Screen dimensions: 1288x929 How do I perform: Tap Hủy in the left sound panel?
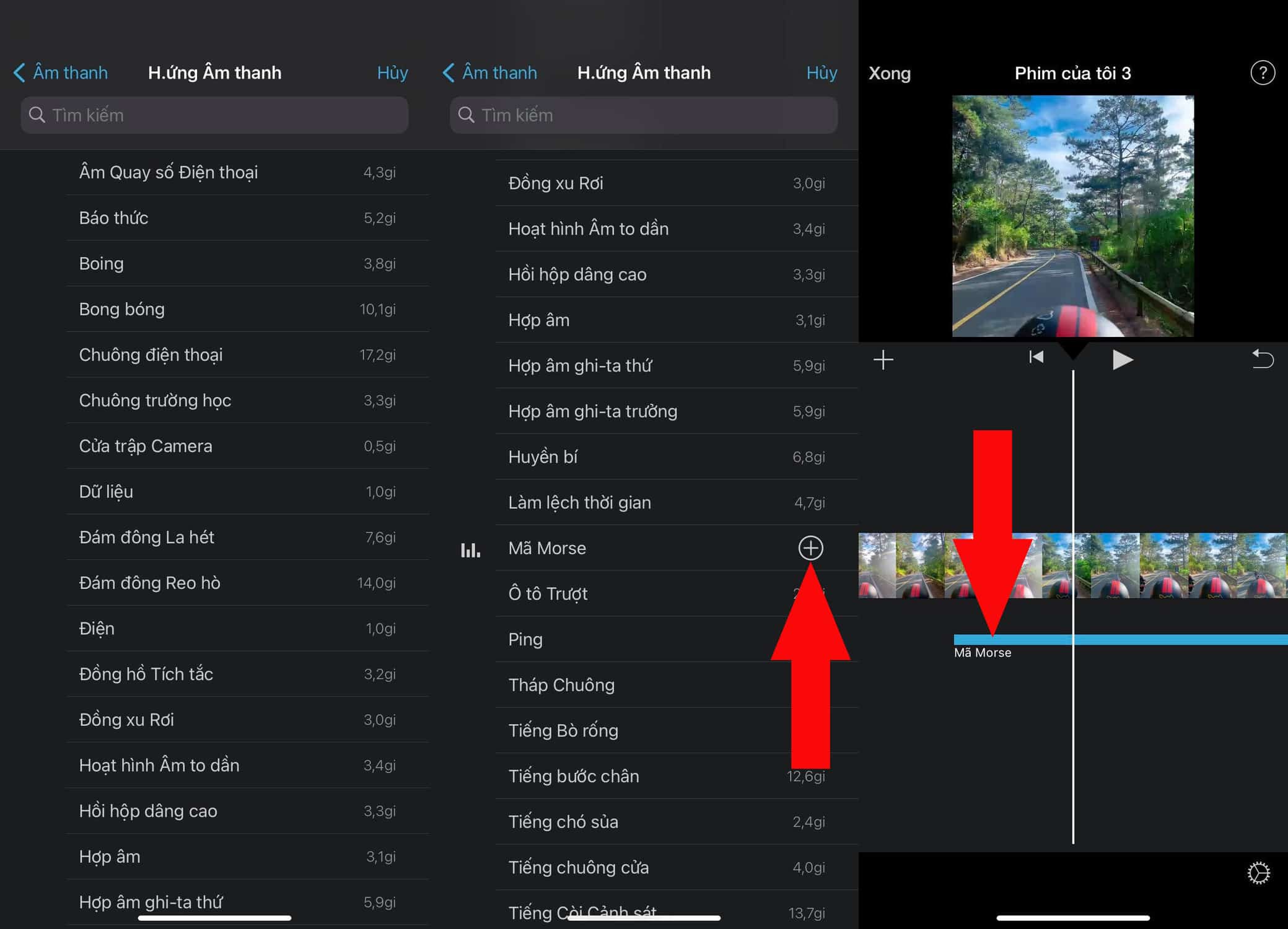tap(392, 73)
